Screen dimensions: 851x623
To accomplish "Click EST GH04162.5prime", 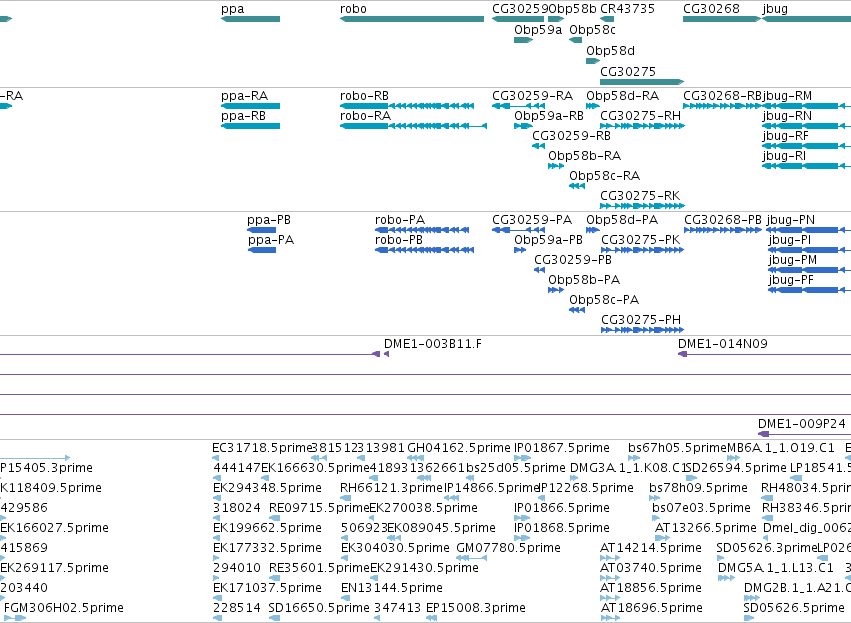I will point(415,458).
